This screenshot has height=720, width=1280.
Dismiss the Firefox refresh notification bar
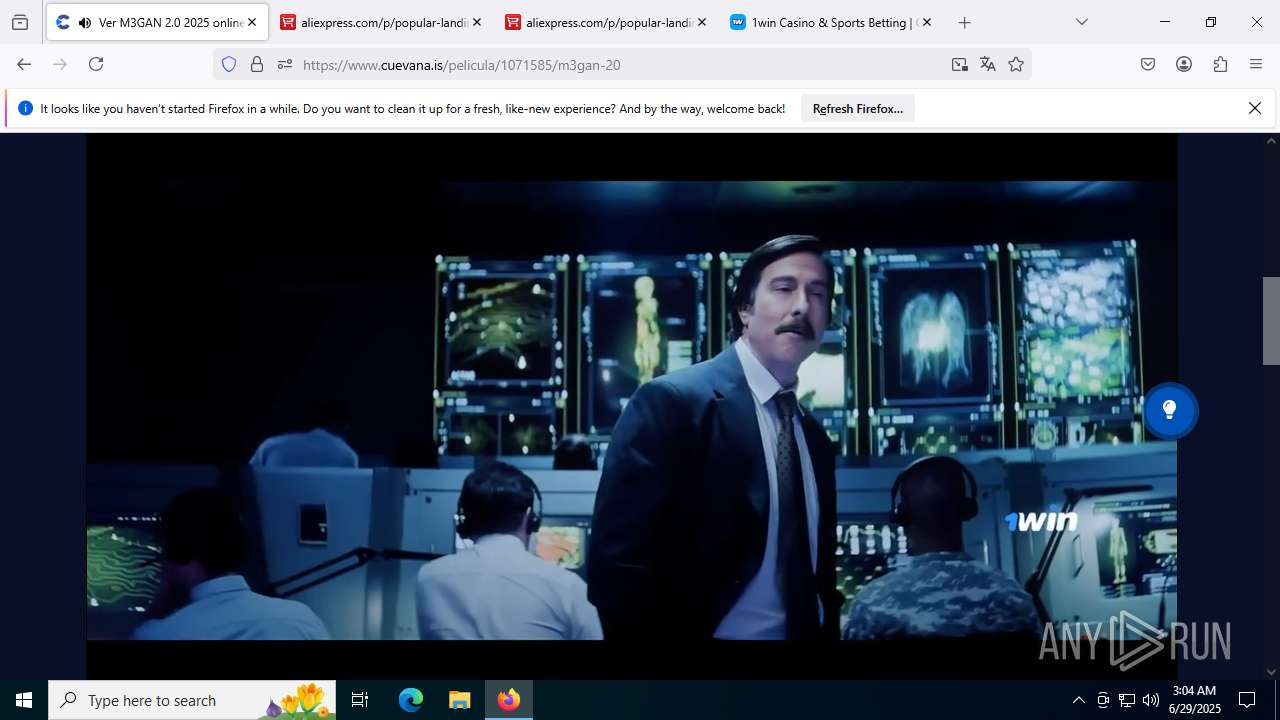click(1255, 108)
